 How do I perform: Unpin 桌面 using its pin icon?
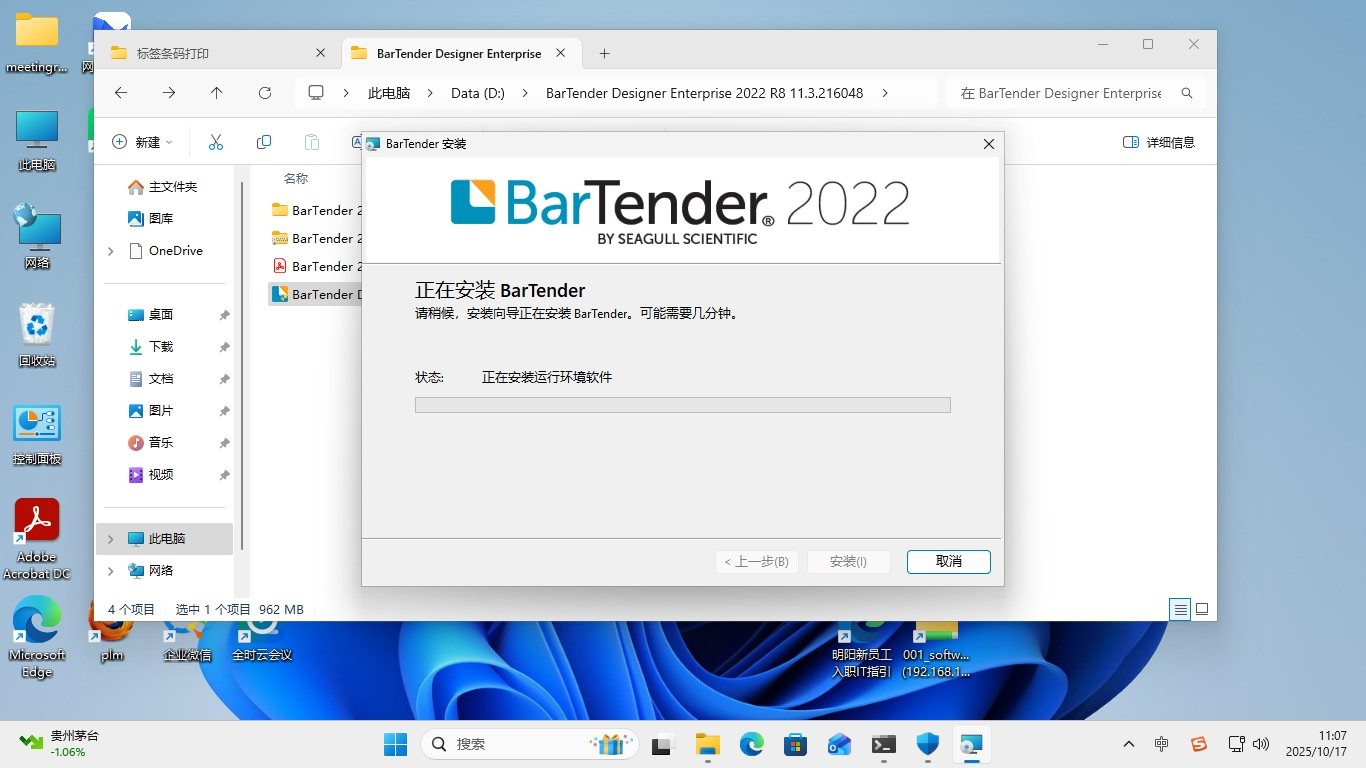tap(224, 315)
